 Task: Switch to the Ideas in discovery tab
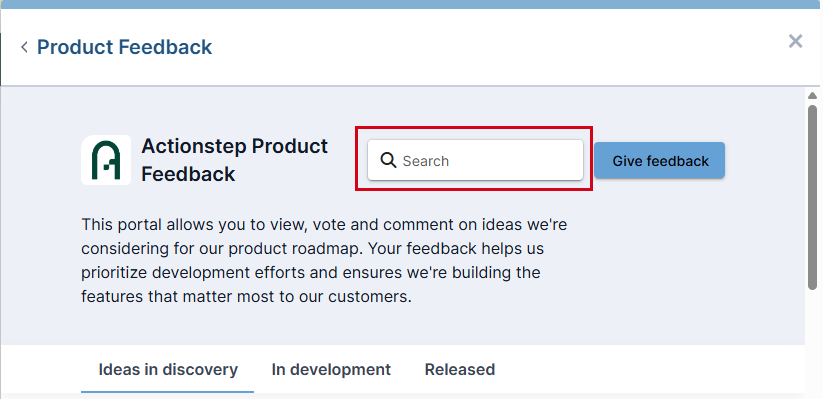point(168,370)
